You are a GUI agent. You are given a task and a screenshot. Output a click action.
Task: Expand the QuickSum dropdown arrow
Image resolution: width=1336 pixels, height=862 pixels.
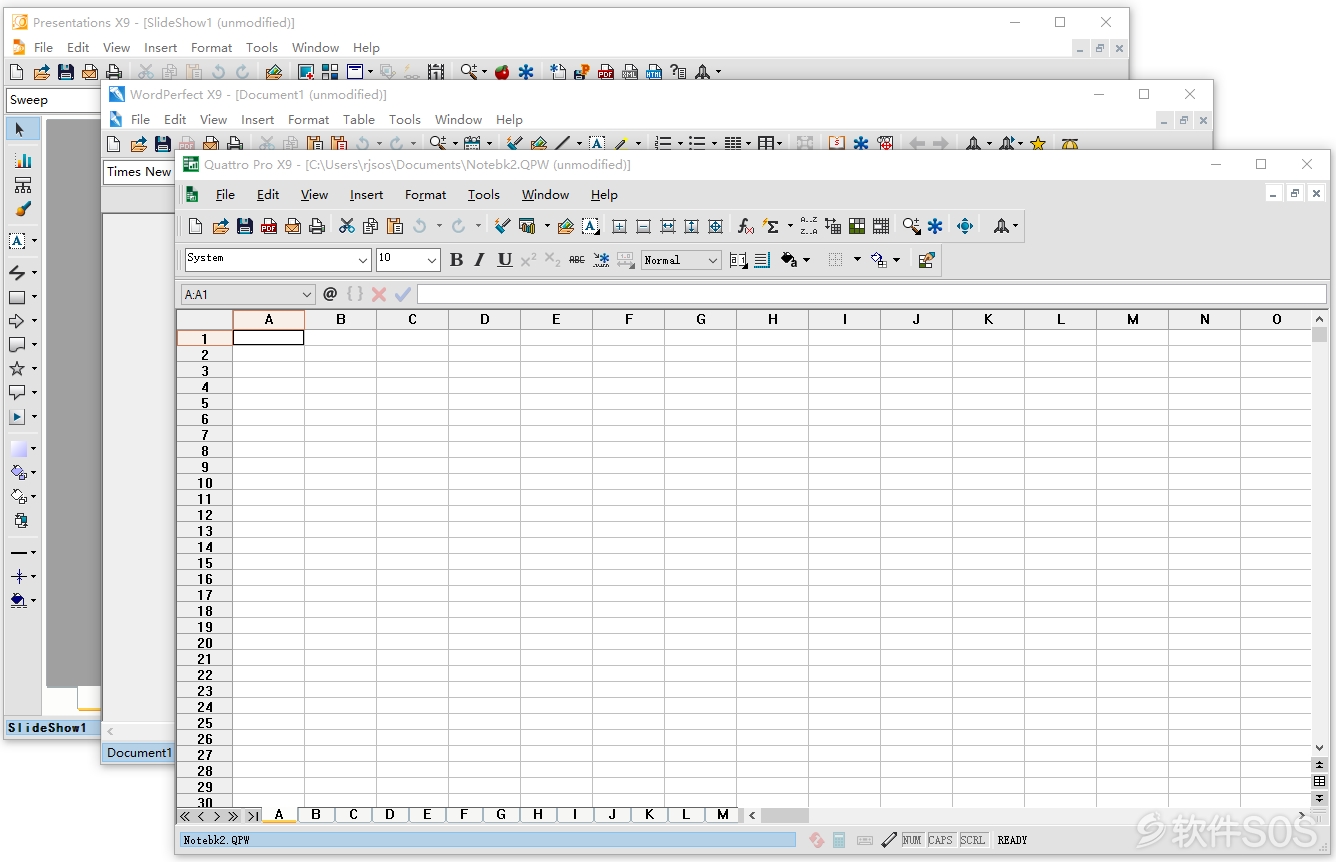789,227
